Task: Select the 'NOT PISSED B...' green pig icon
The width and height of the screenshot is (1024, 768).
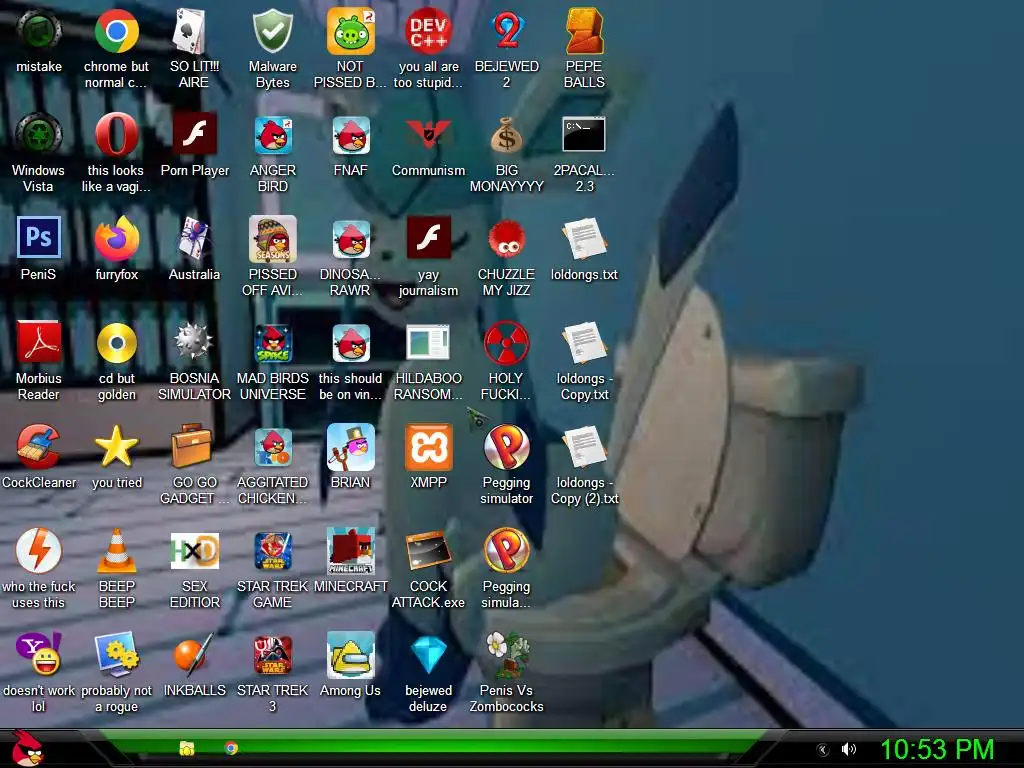Action: point(350,31)
